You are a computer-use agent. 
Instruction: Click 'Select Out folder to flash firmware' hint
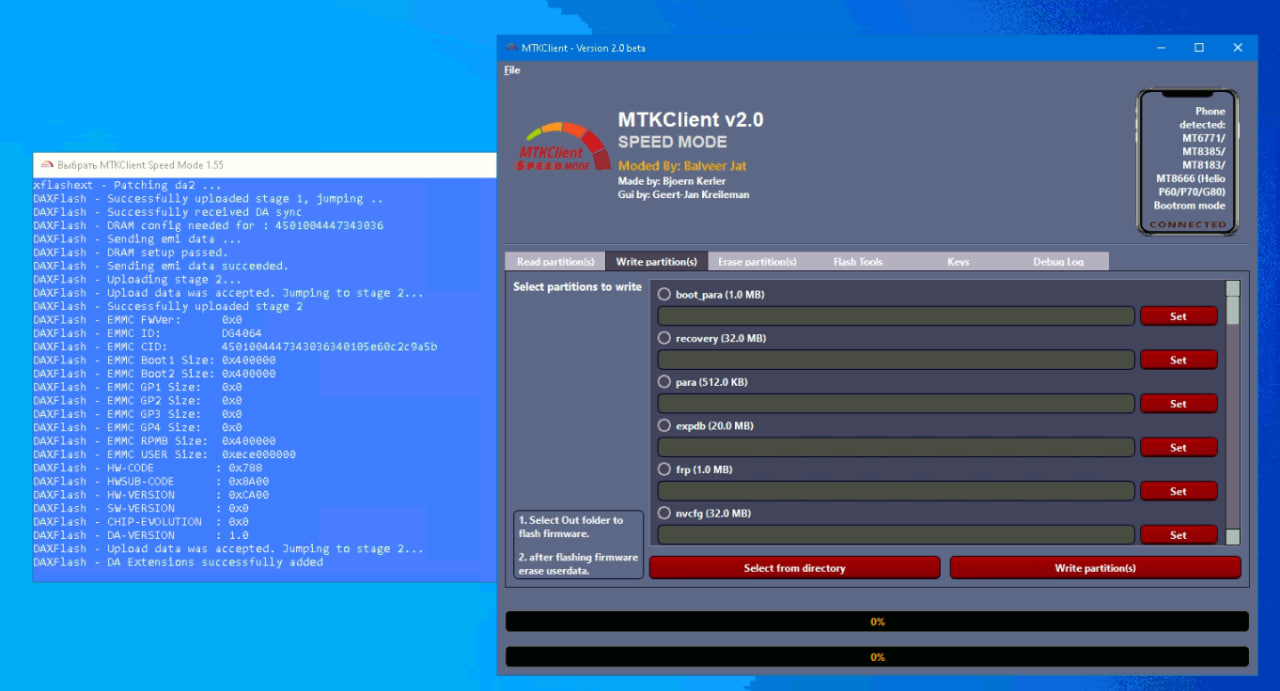[570, 527]
